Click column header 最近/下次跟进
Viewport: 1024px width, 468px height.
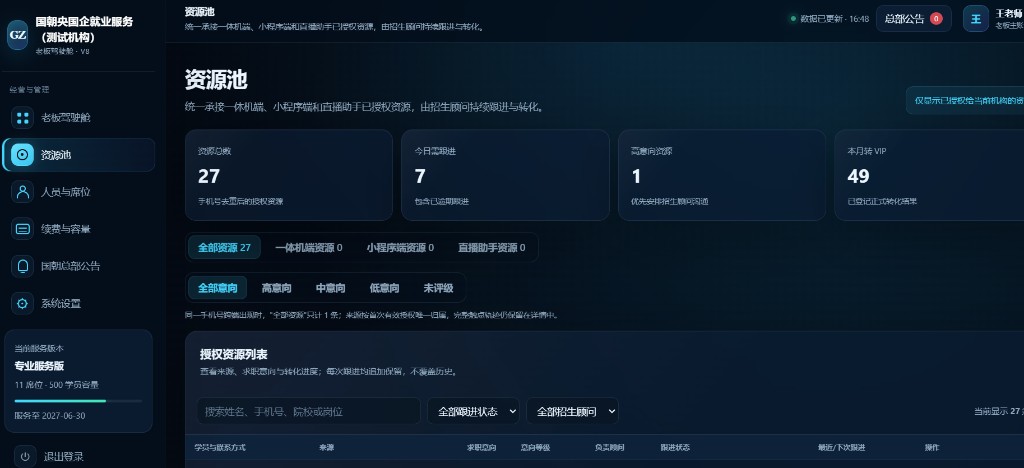point(841,448)
